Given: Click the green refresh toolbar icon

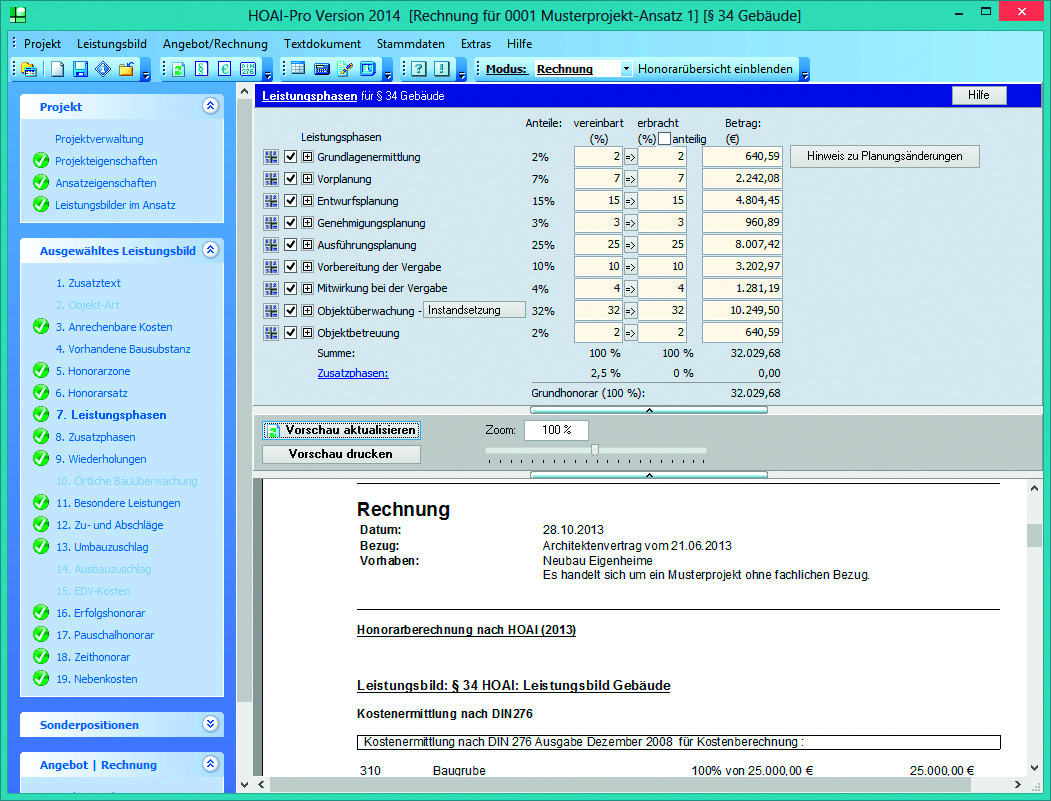Looking at the screenshot, I should coord(178,68).
